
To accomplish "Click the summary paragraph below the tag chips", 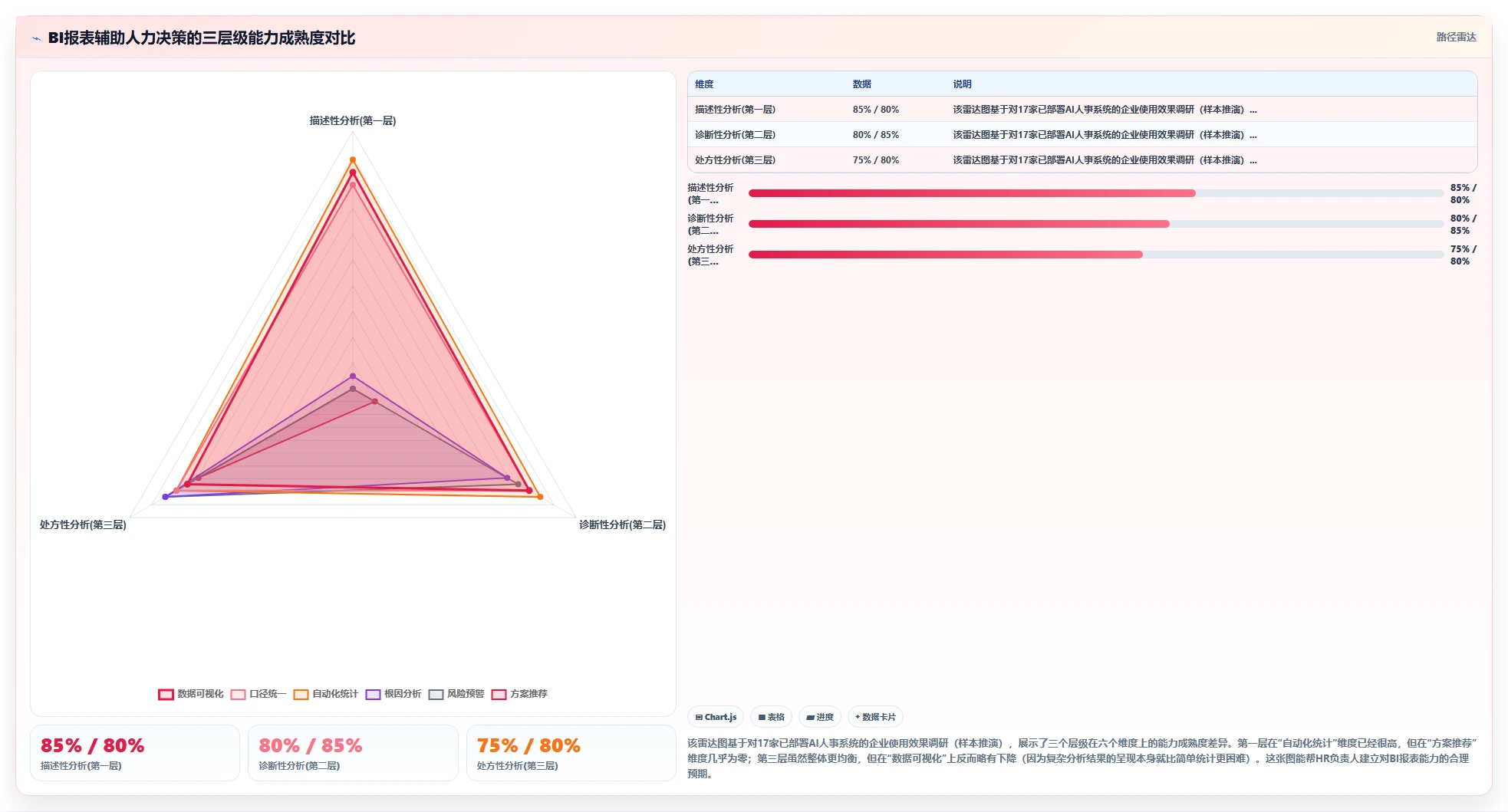I will click(1082, 758).
